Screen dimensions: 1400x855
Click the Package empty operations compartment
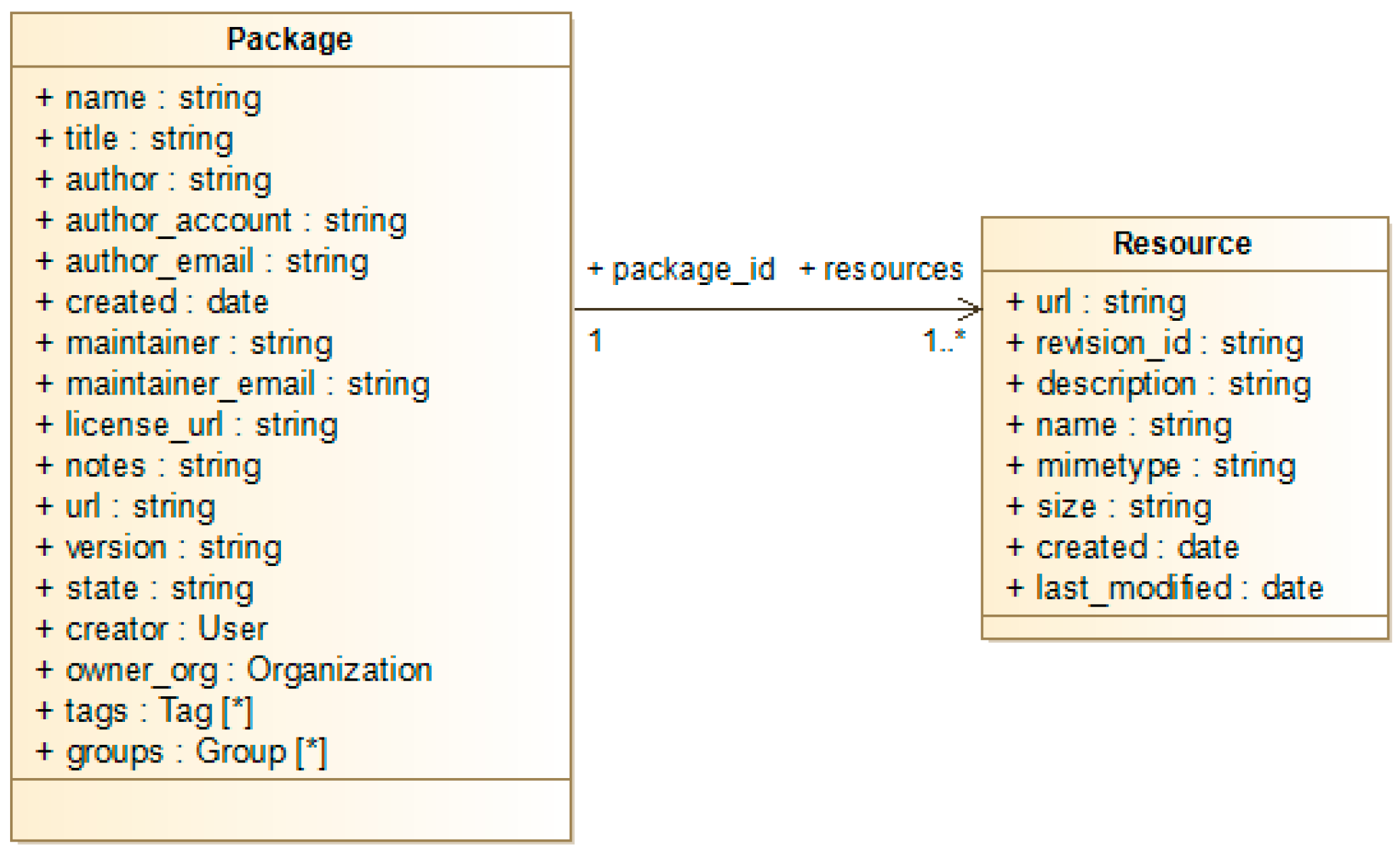pyautogui.click(x=291, y=810)
